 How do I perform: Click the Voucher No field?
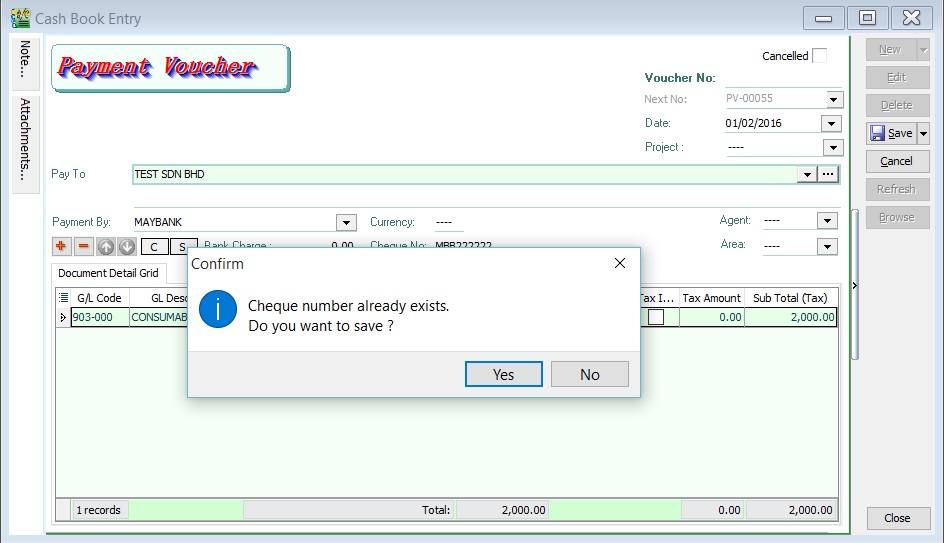tap(783, 78)
